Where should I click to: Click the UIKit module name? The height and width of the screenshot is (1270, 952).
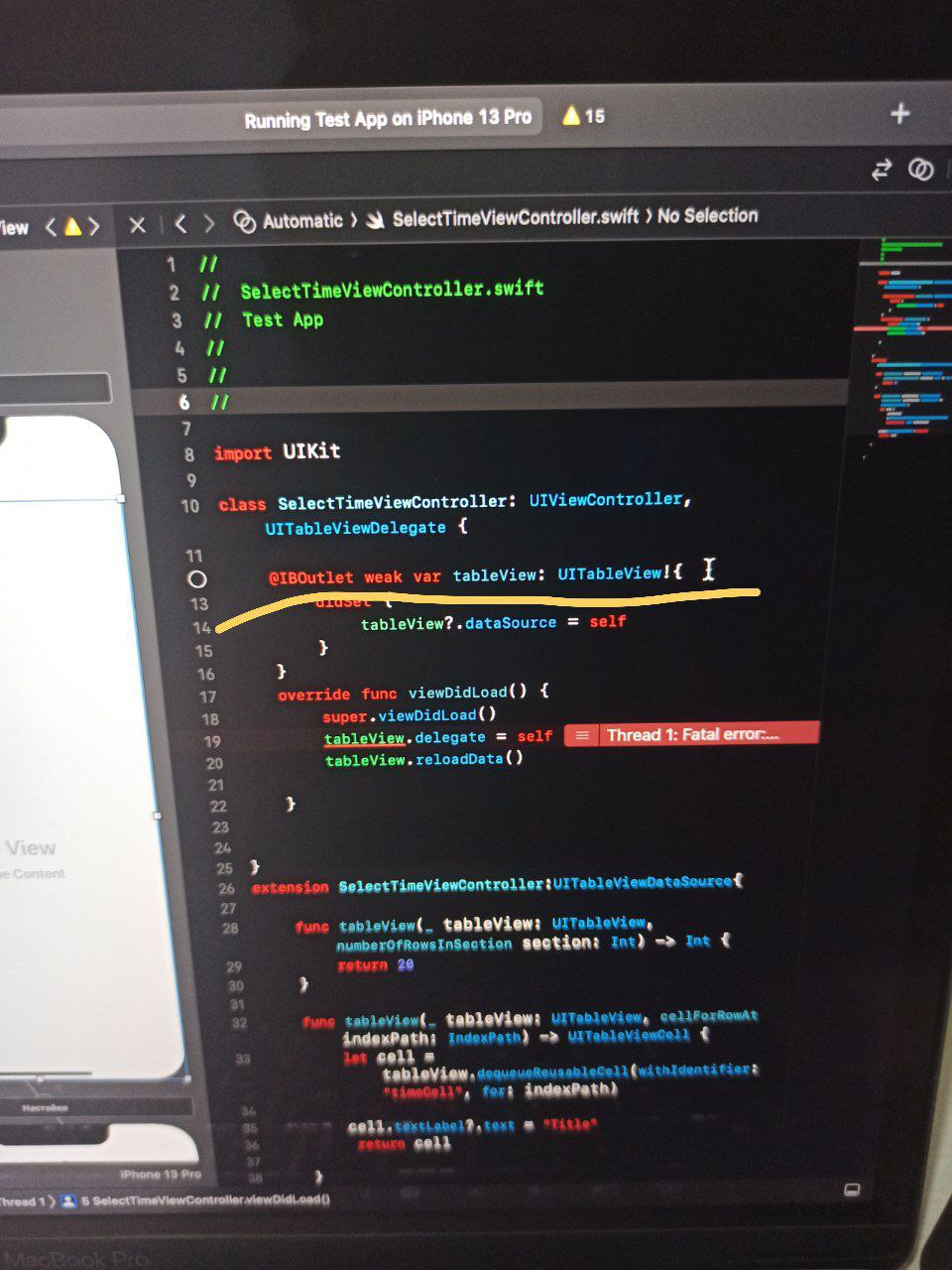tap(311, 450)
